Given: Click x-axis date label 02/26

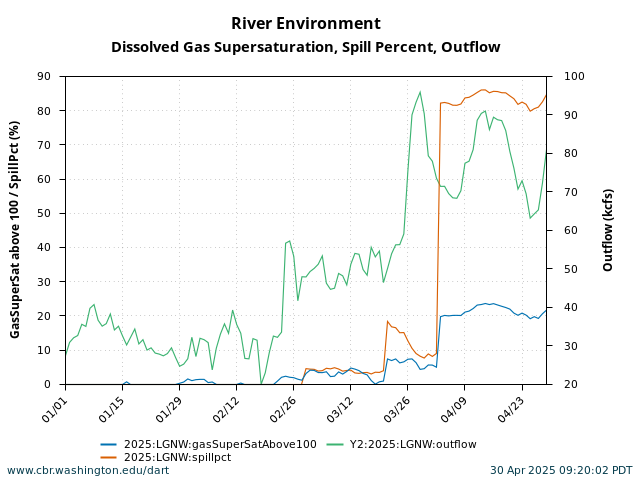Looking at the screenshot, I should click(282, 409).
